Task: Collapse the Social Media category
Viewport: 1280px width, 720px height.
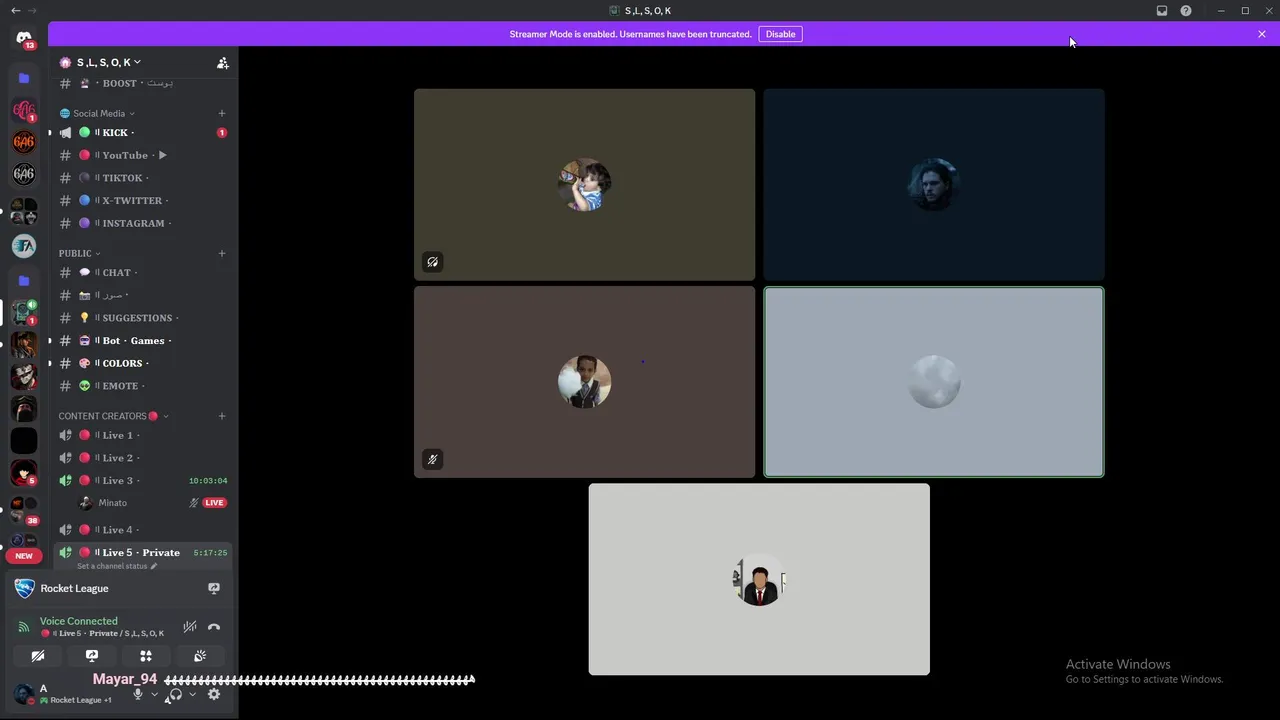Action: tap(98, 114)
